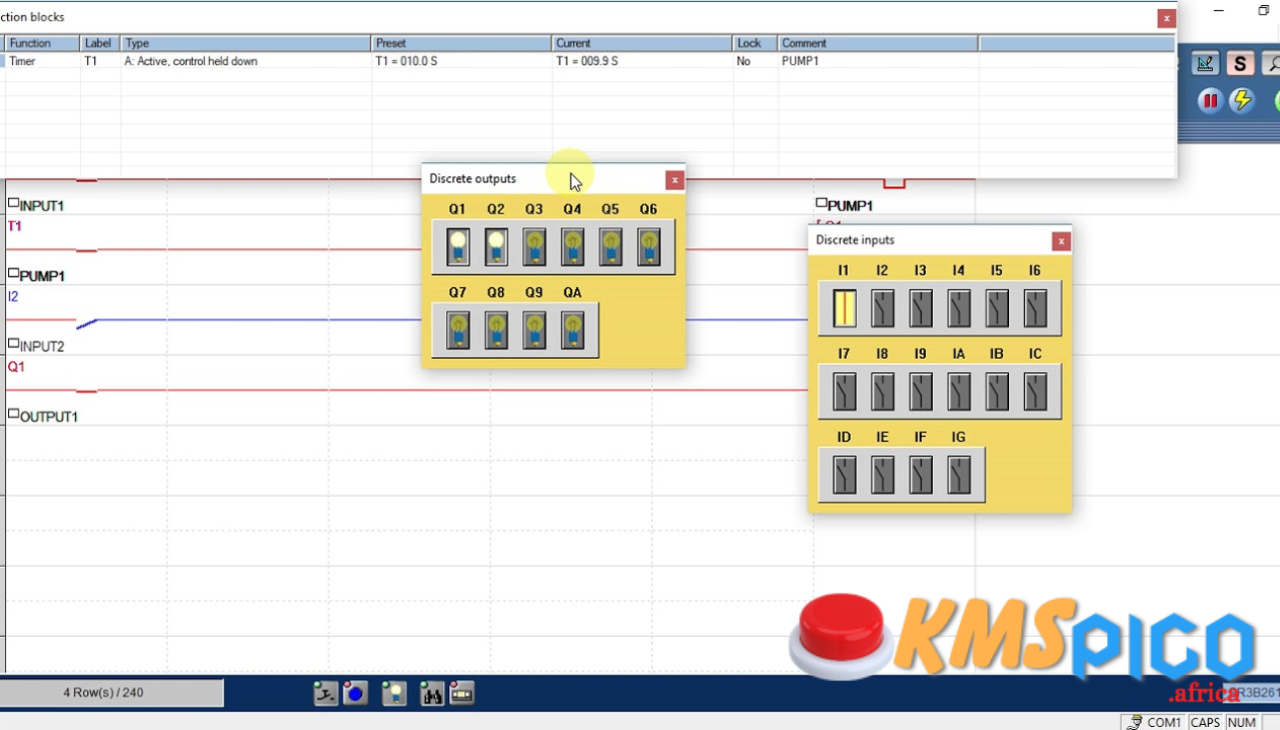Click the Q1 output lamp

coord(458,246)
